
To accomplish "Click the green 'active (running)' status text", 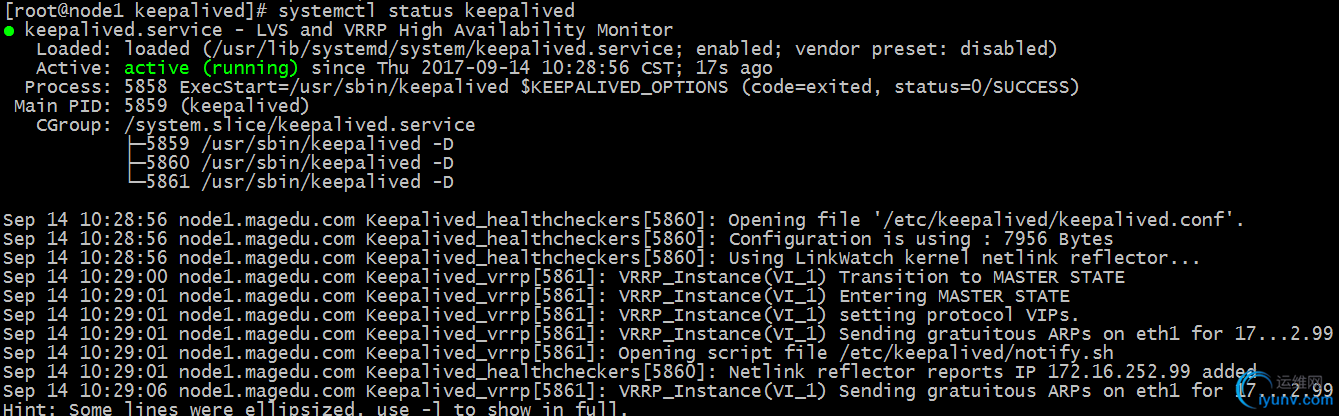I will 211,68.
